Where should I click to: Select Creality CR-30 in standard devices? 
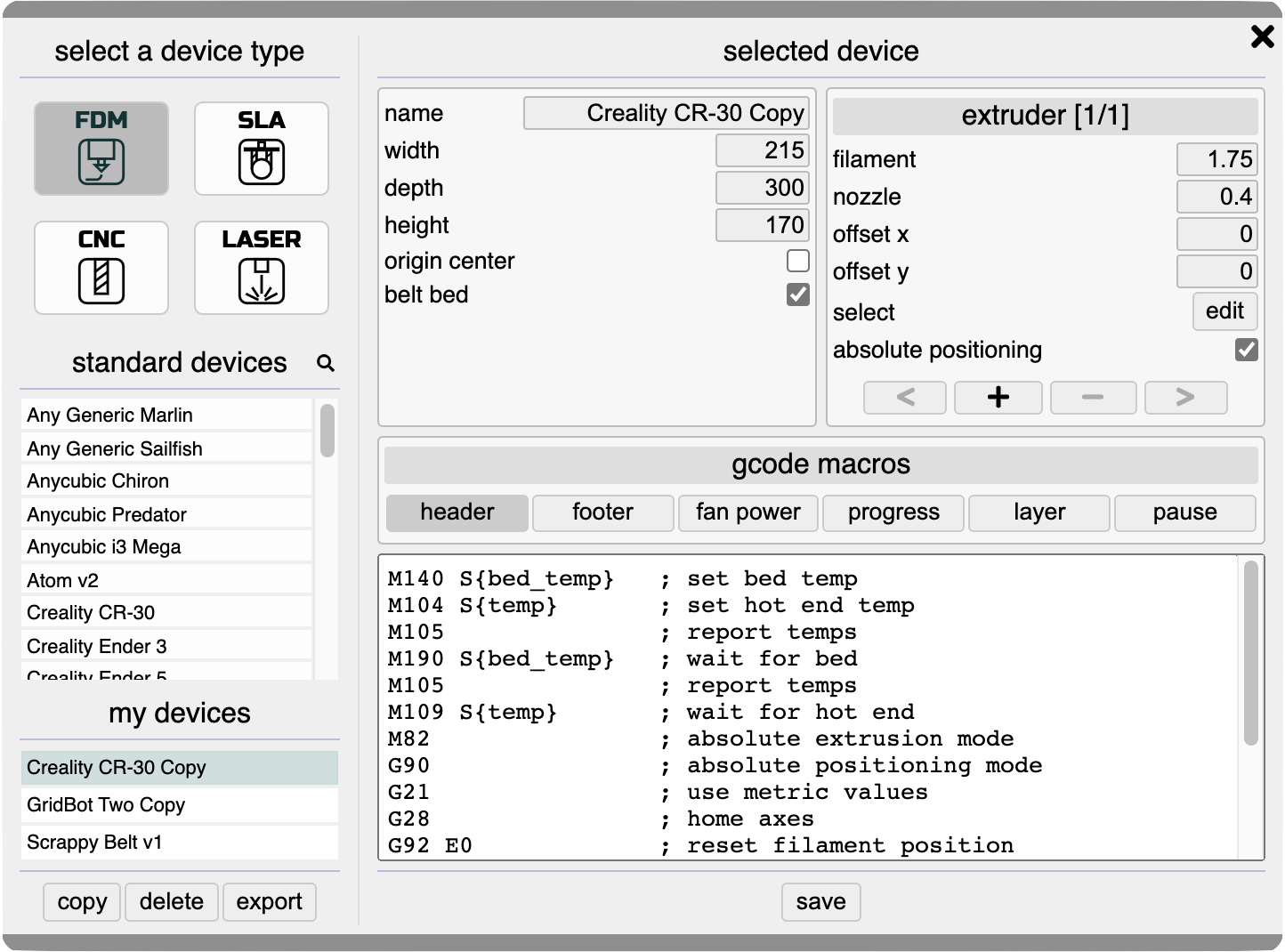166,613
